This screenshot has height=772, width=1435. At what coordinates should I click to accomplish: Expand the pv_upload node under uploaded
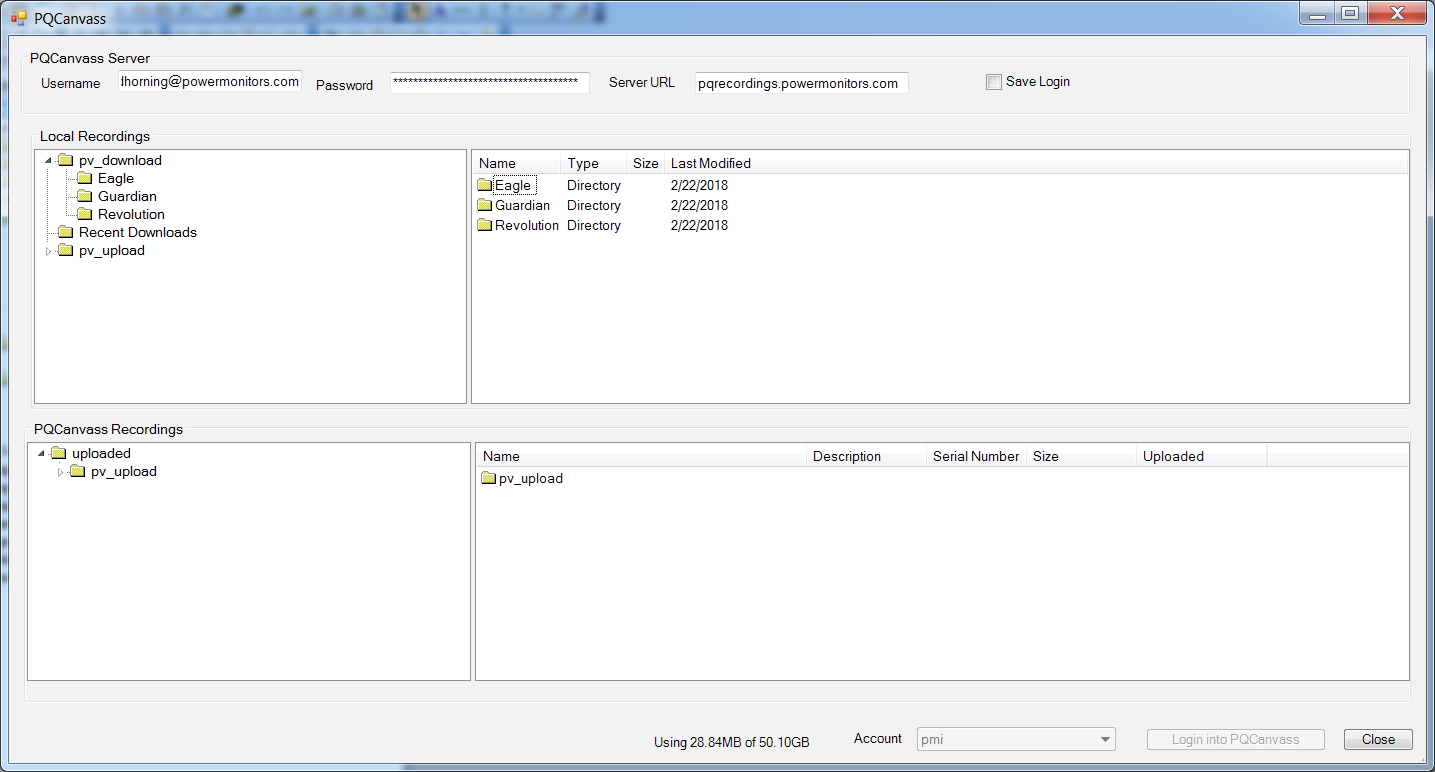pos(61,471)
